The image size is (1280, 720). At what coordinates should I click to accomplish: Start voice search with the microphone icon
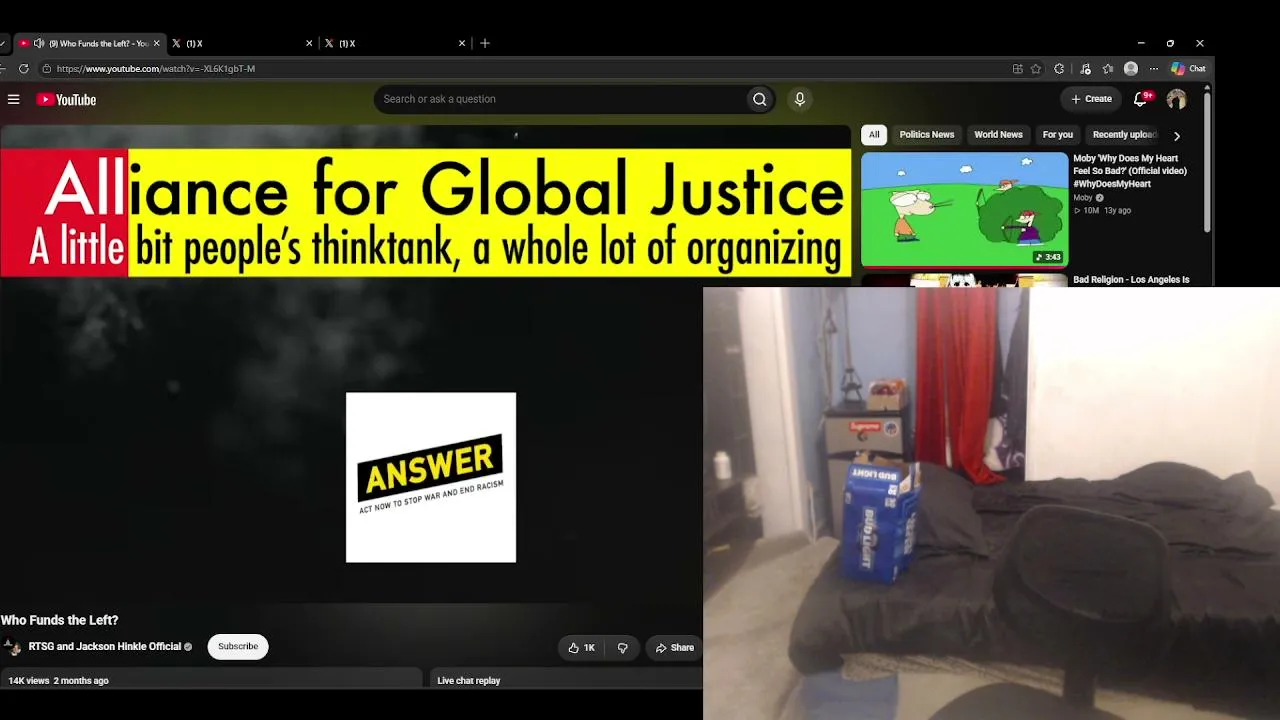[x=799, y=99]
